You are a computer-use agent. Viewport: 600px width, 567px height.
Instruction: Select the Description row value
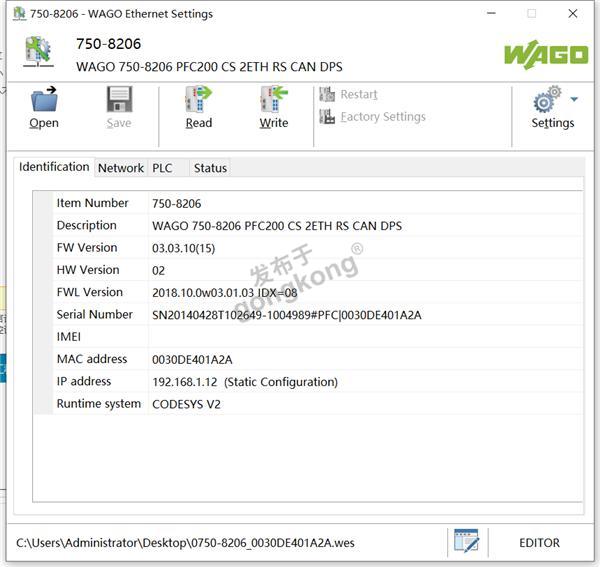point(277,226)
